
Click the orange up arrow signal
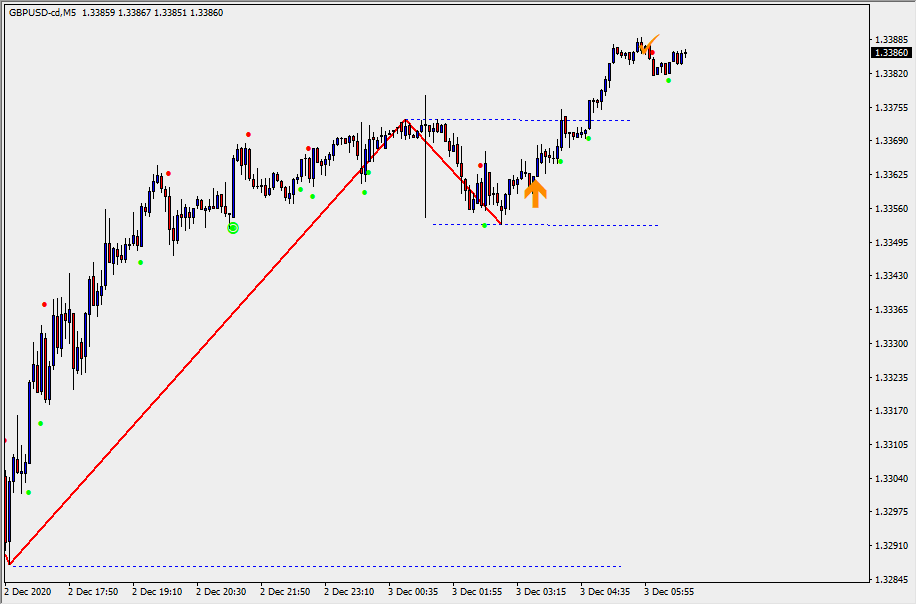[535, 192]
